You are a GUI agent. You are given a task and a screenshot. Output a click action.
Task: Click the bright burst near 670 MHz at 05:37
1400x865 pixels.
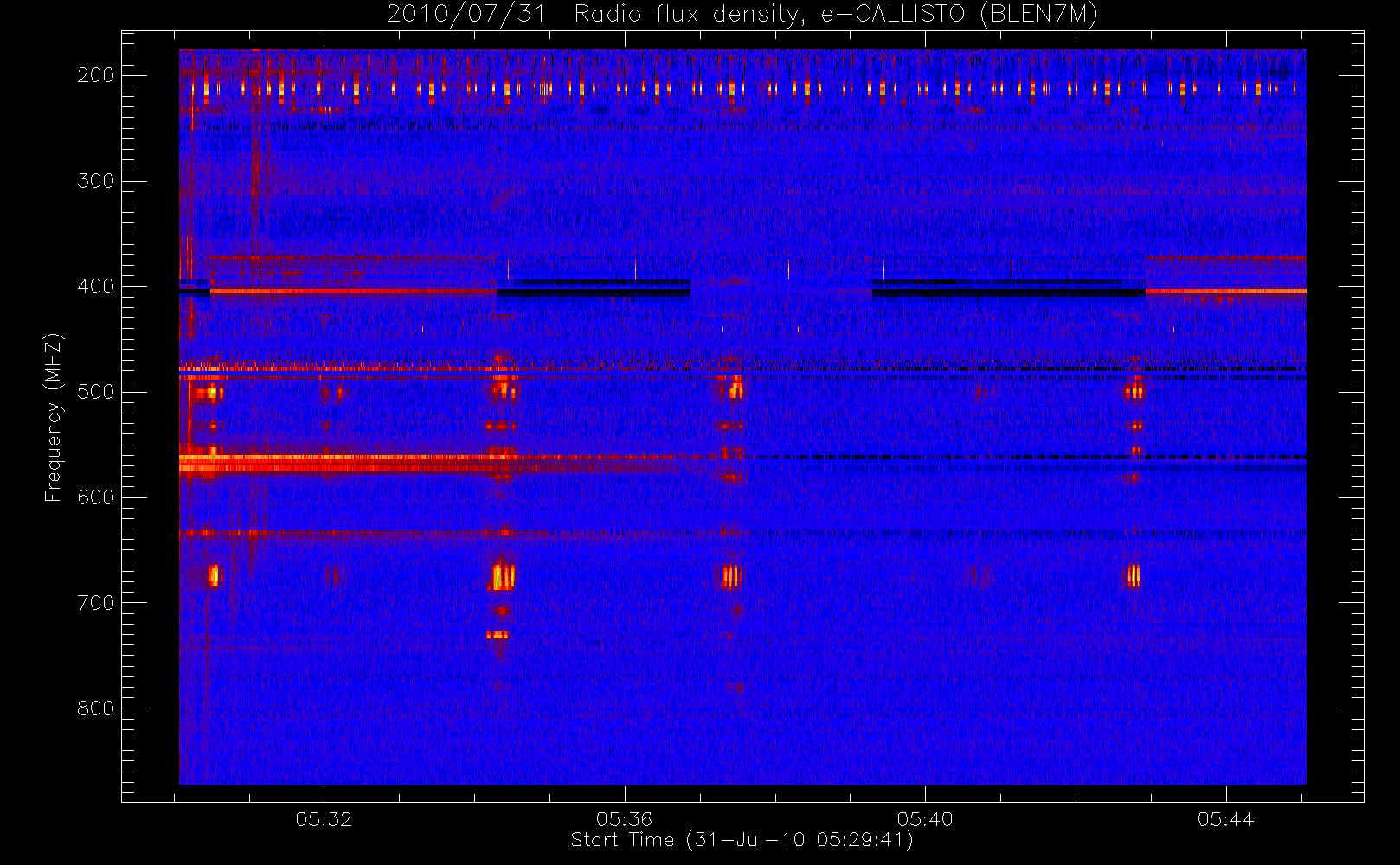(732, 576)
